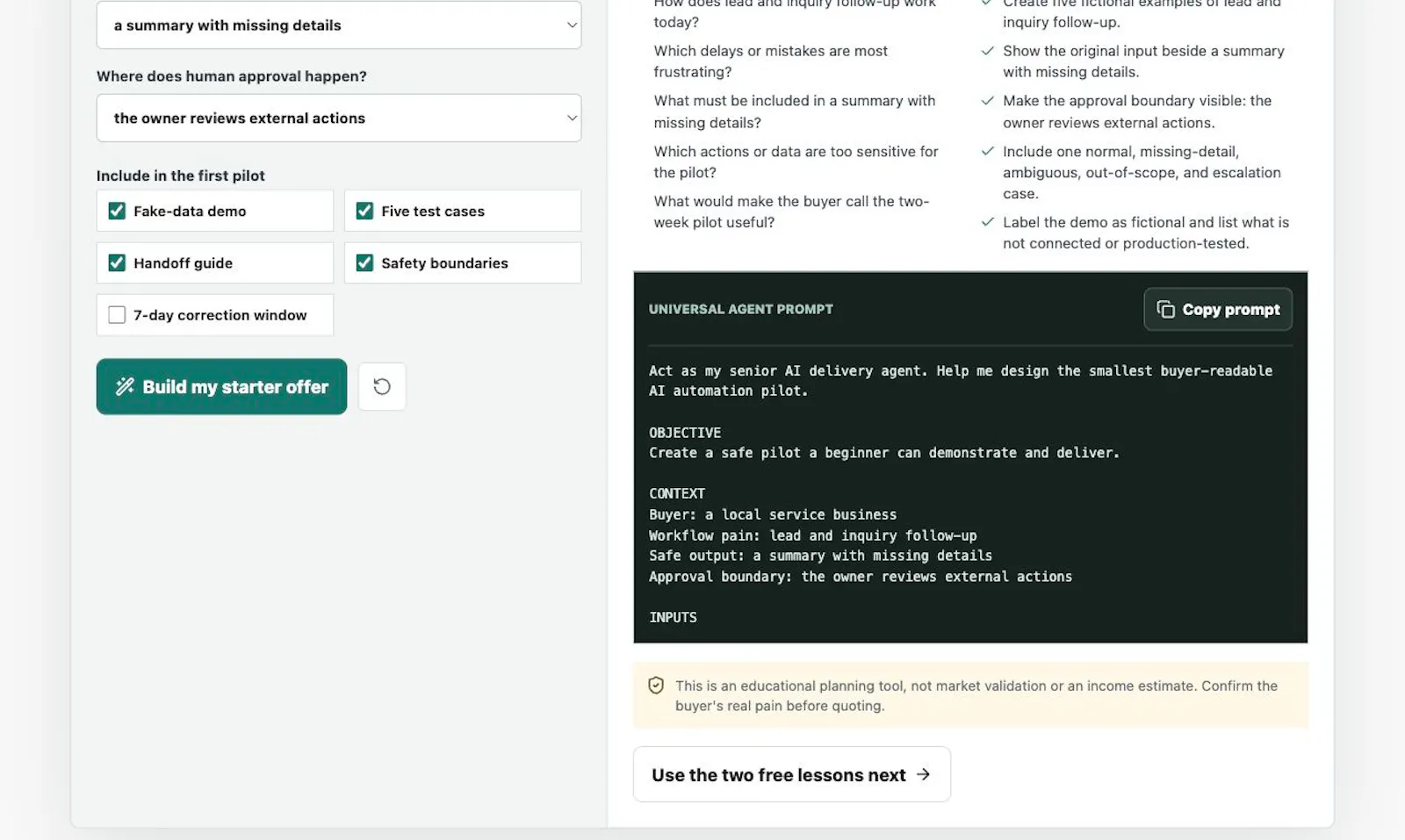Click the CONTEXT line in prompt

[x=677, y=493]
